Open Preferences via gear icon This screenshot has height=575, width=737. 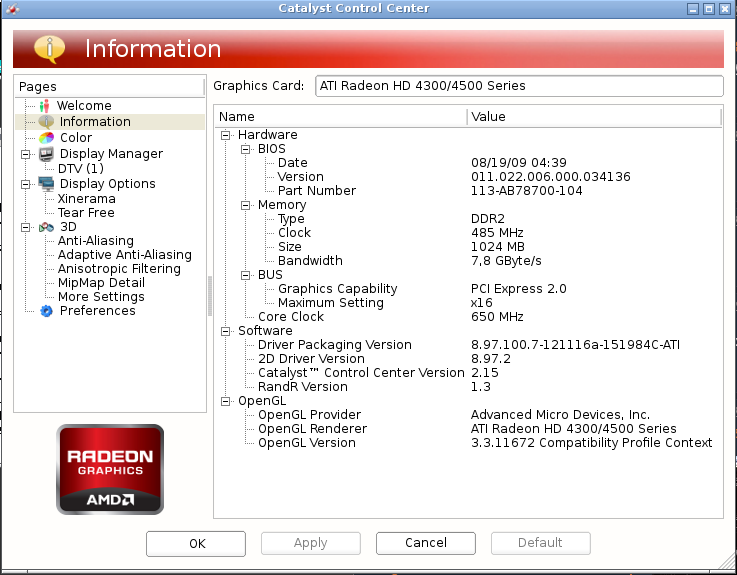pos(46,311)
